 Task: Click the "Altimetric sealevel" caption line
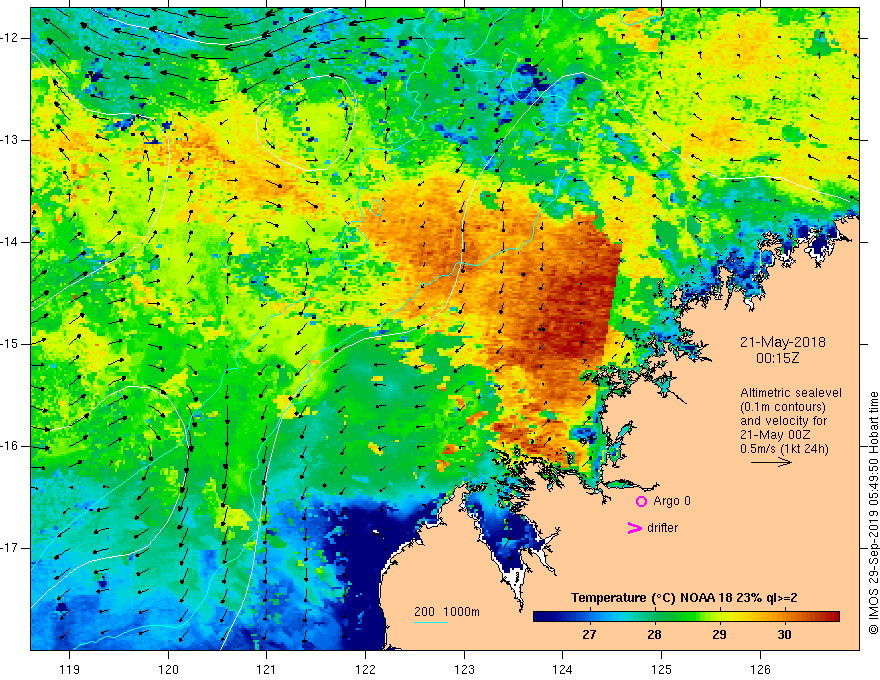coord(791,393)
